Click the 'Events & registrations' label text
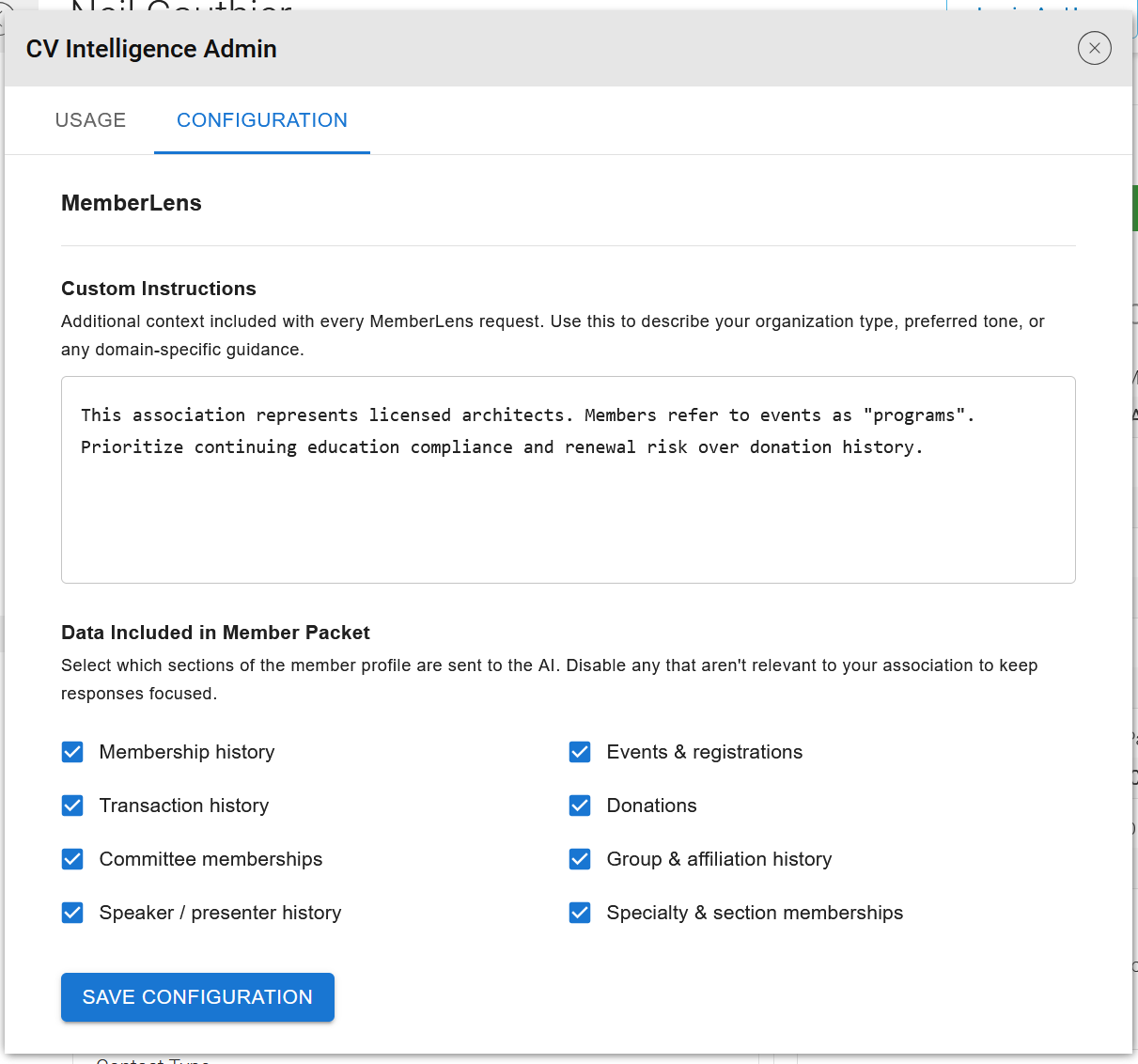Viewport: 1138px width, 1064px height. pos(705,752)
